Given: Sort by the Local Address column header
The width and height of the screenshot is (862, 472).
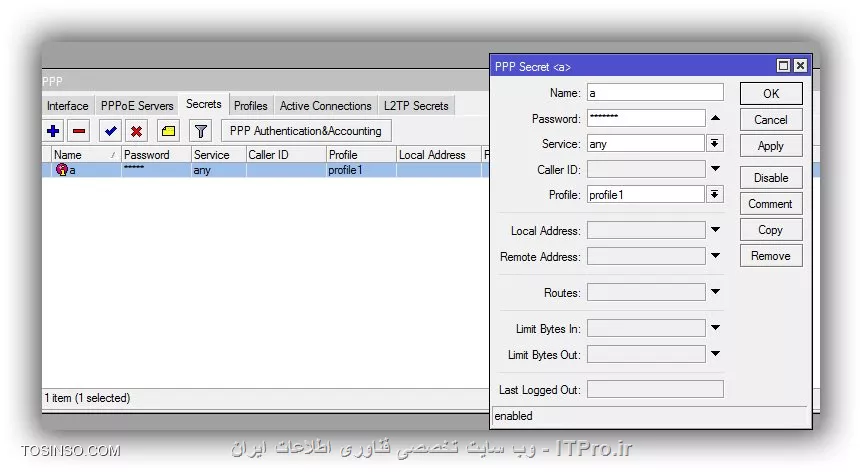Looking at the screenshot, I should point(439,155).
